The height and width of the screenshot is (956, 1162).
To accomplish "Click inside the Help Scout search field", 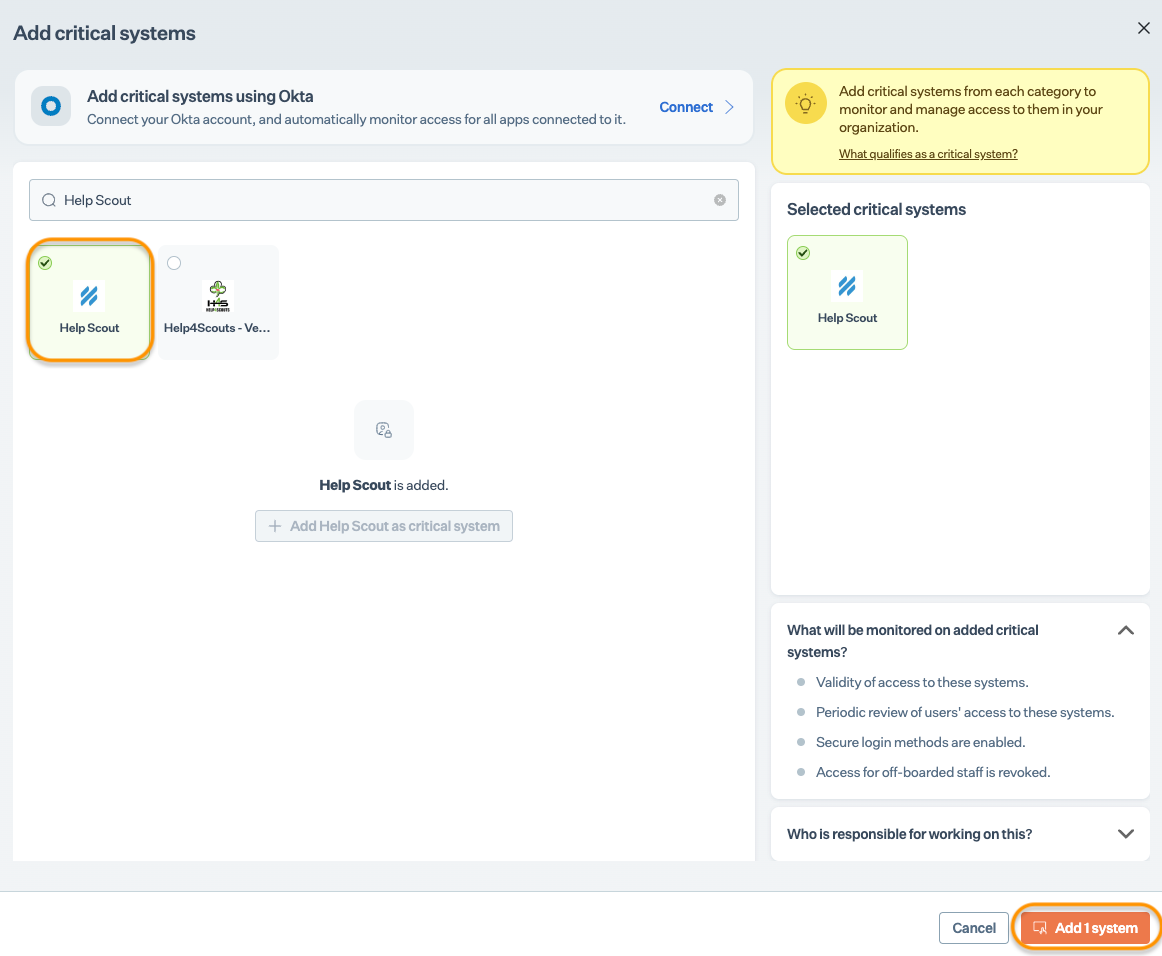I will (x=384, y=200).
